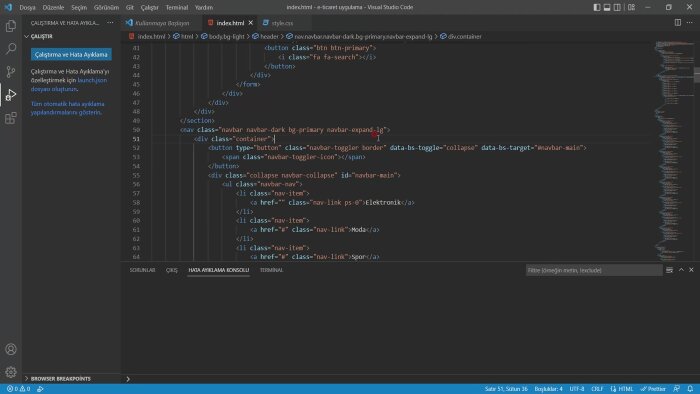
Task: Open the Dosya menu
Action: (28, 7)
